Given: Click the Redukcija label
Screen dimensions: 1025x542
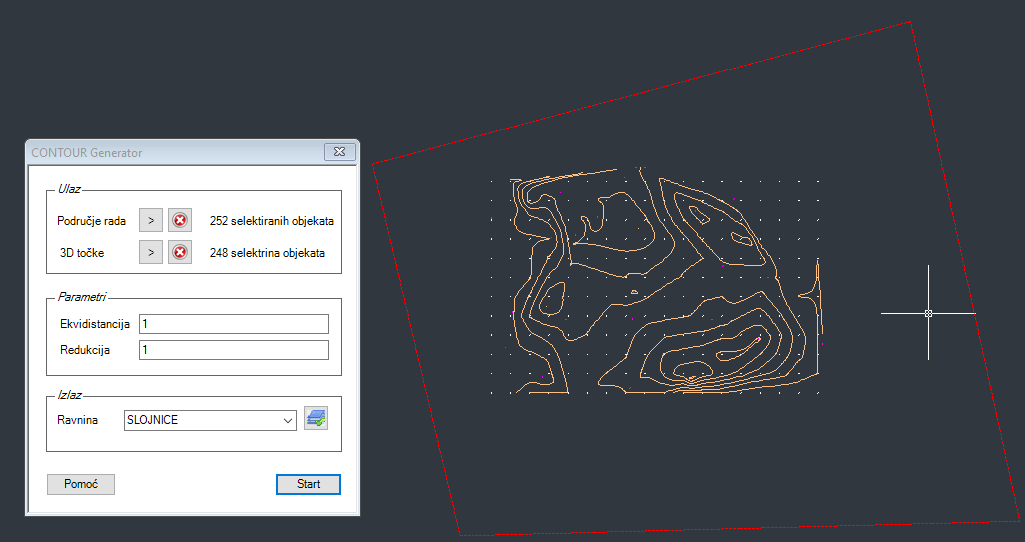Looking at the screenshot, I should (x=85, y=350).
